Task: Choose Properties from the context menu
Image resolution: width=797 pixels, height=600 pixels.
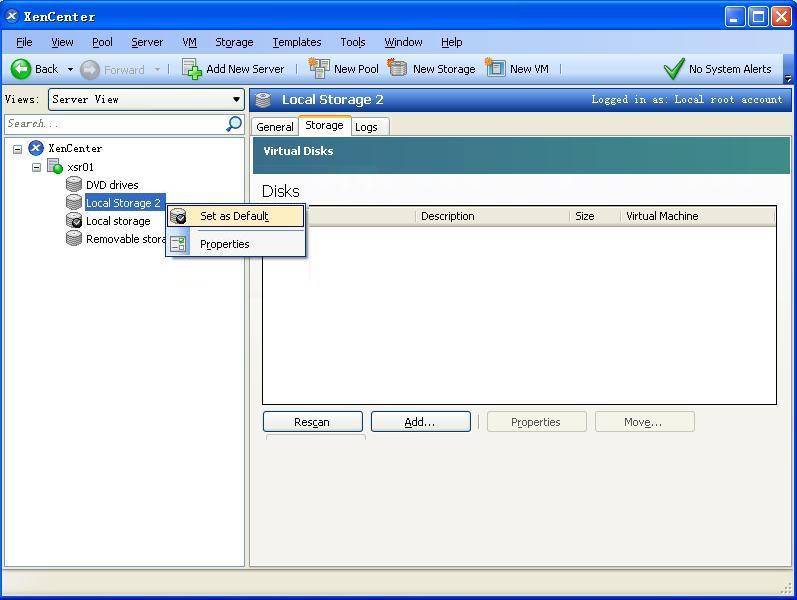Action: tap(236, 244)
